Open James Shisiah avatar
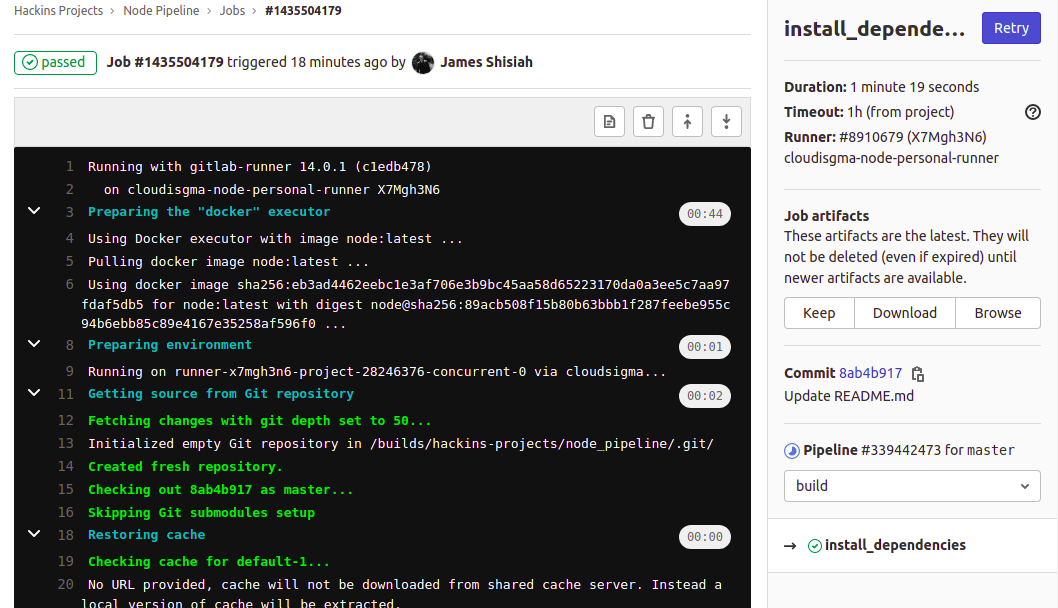This screenshot has width=1058, height=608. pos(423,63)
